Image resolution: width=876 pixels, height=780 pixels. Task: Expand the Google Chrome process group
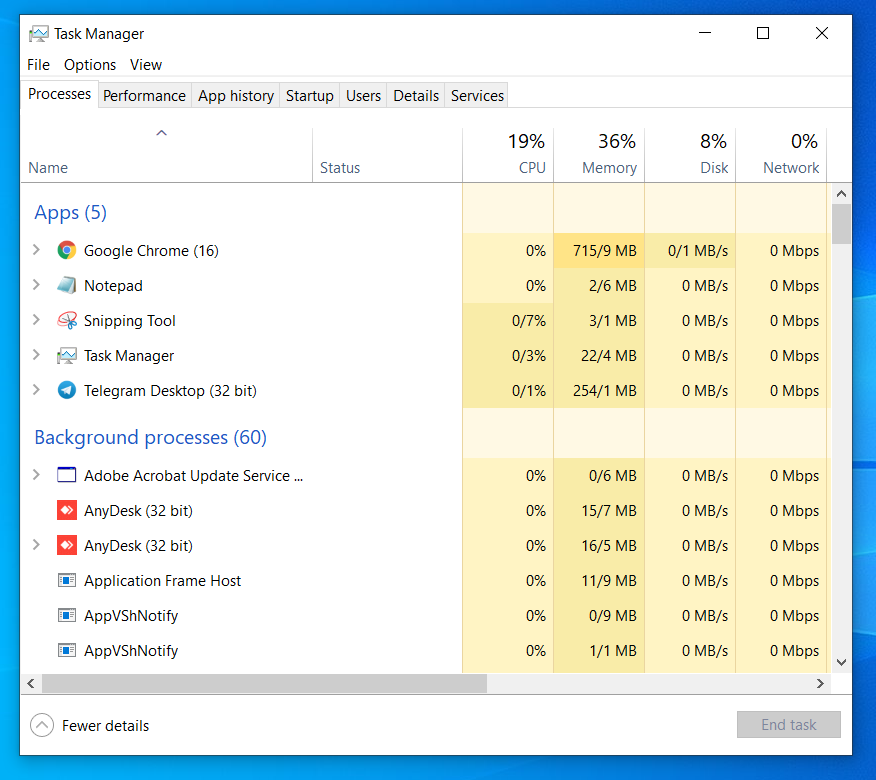37,251
